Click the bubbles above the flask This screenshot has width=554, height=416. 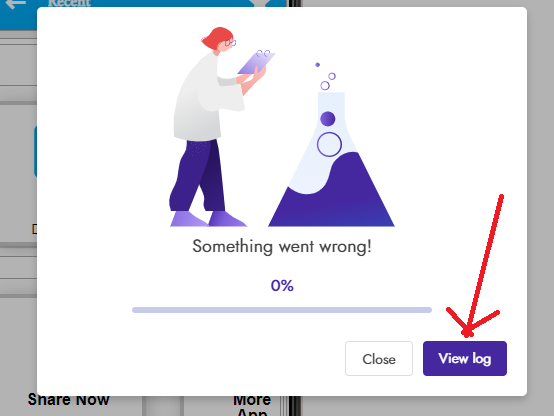point(325,77)
